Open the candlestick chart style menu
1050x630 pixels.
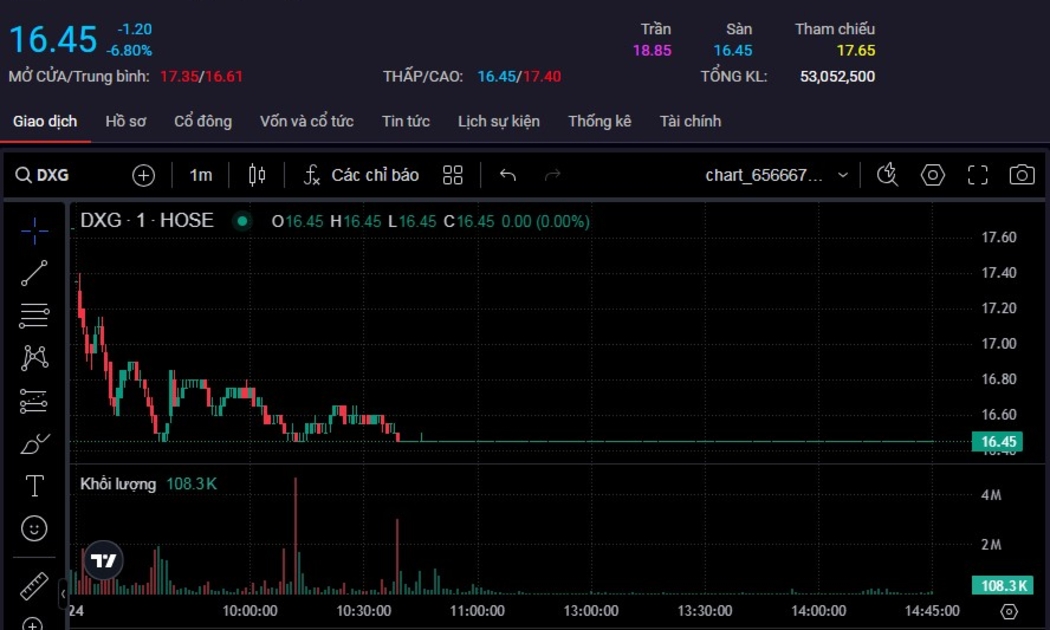pos(257,176)
